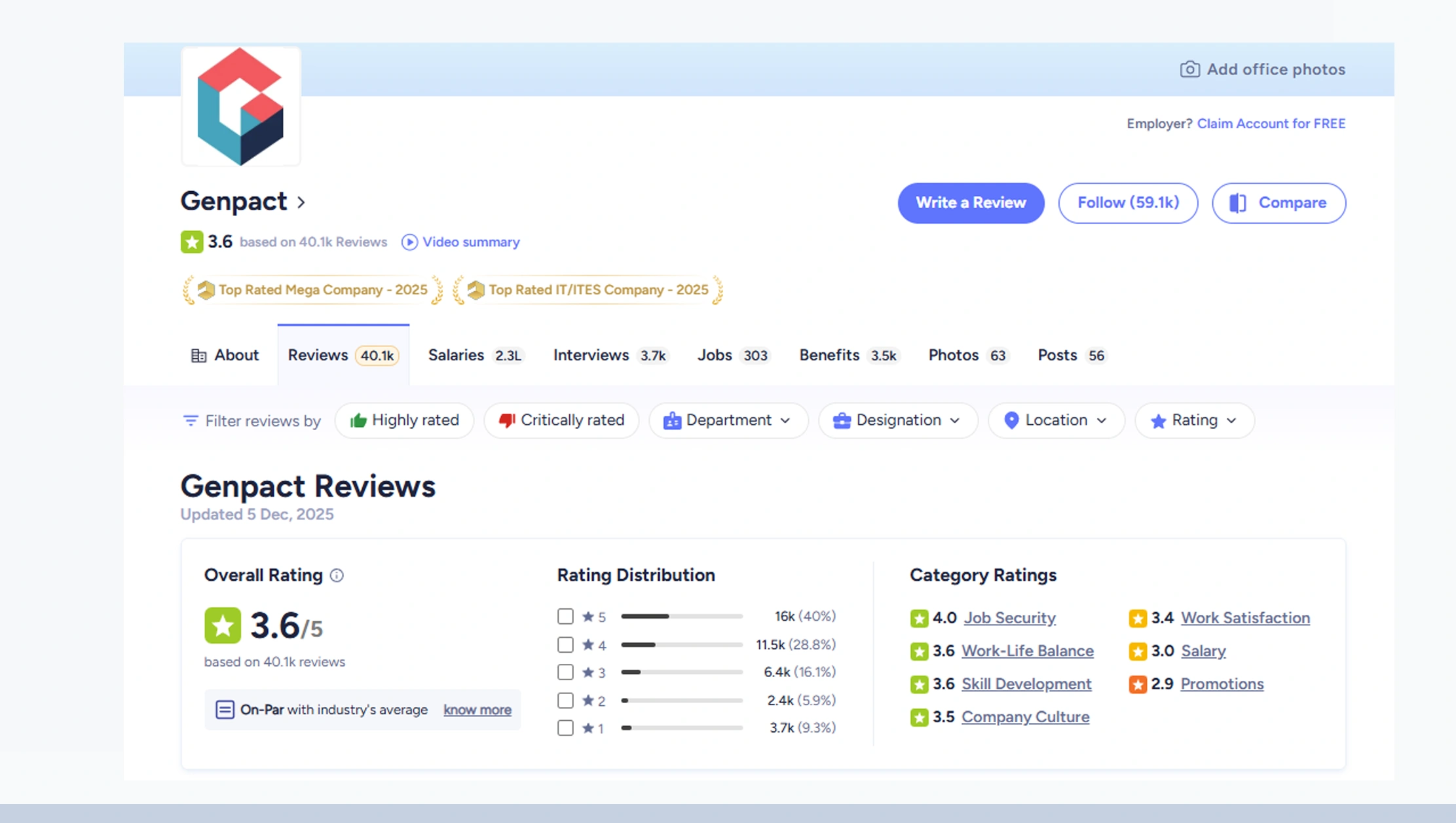Click the know more link
This screenshot has width=1456, height=823.
(477, 710)
